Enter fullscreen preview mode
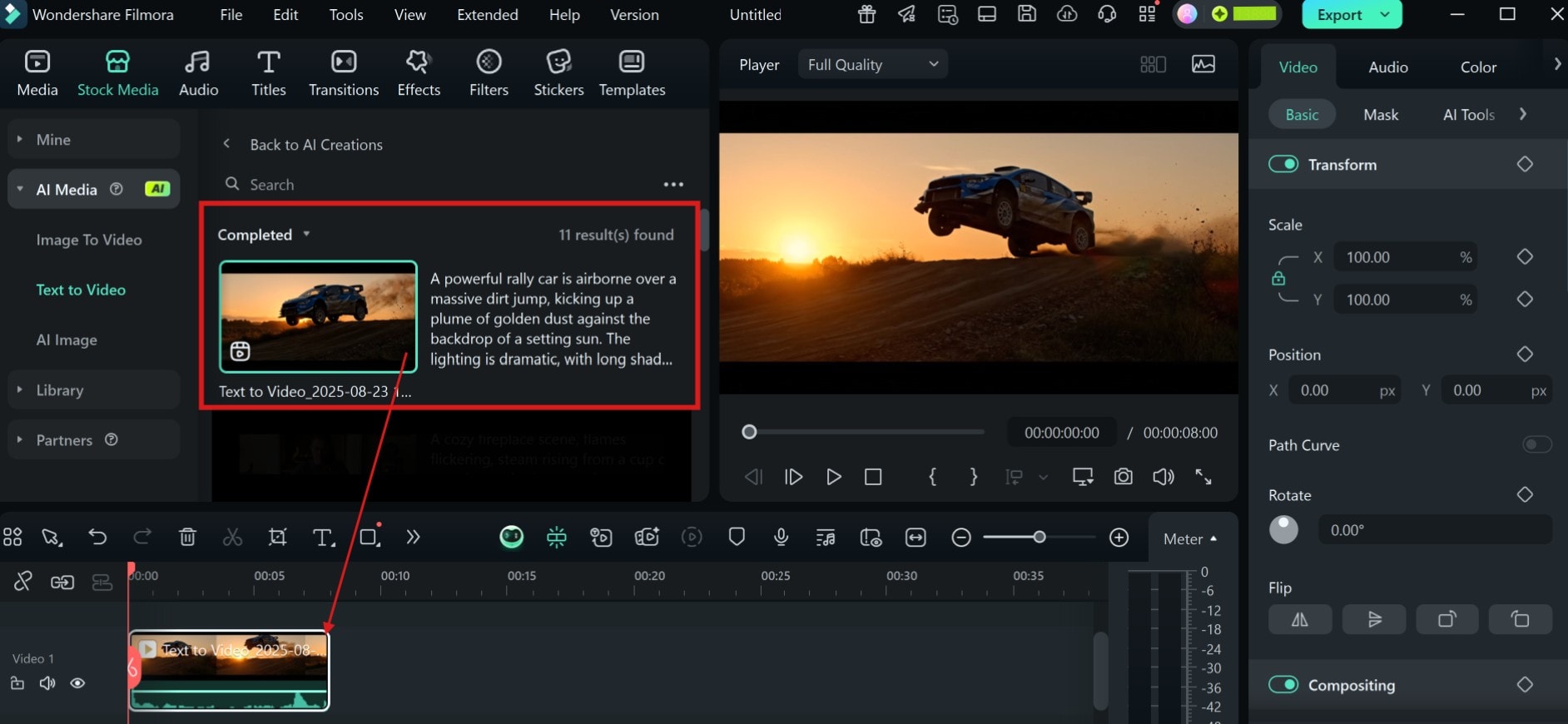 (1203, 477)
